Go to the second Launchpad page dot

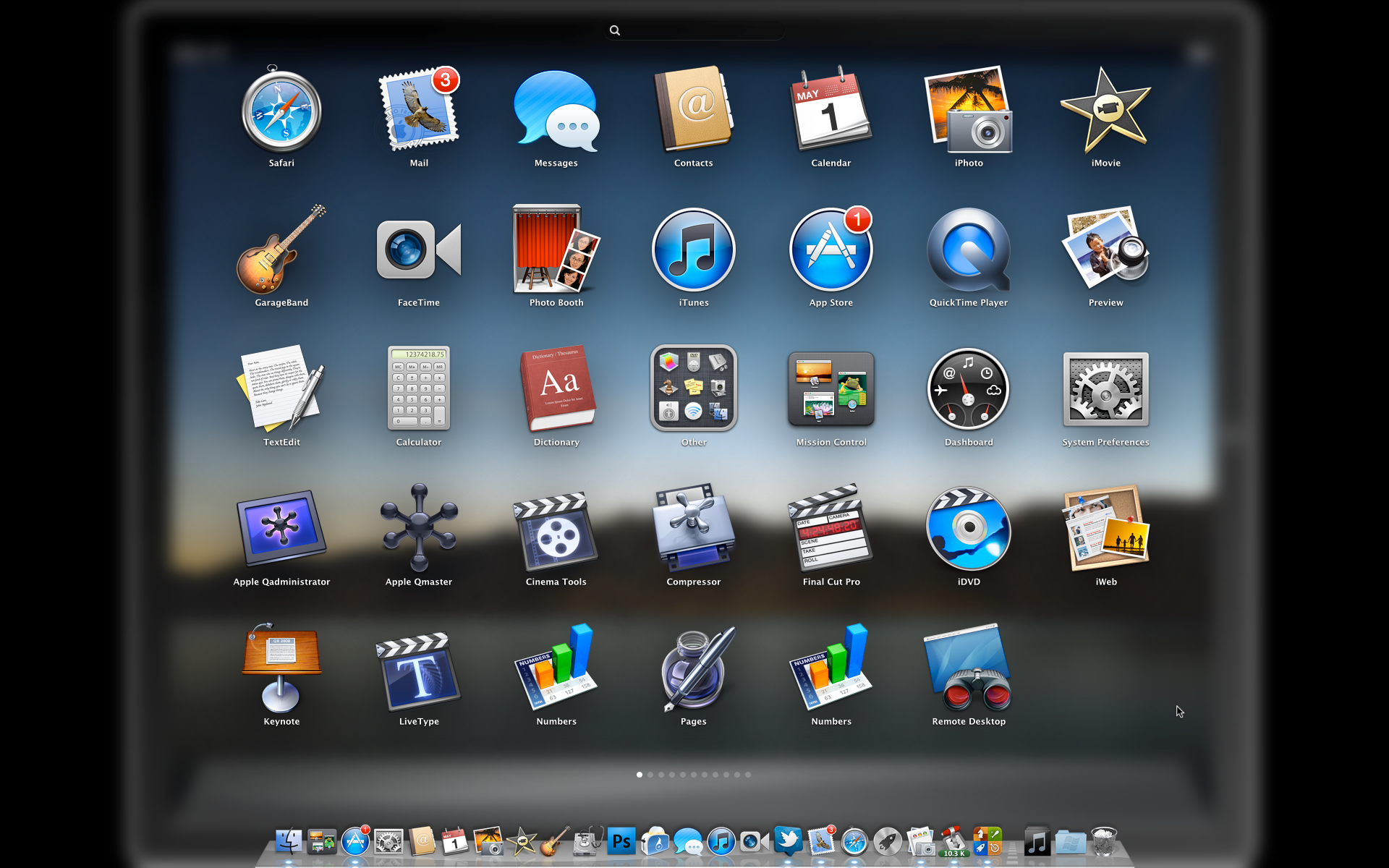point(650,775)
